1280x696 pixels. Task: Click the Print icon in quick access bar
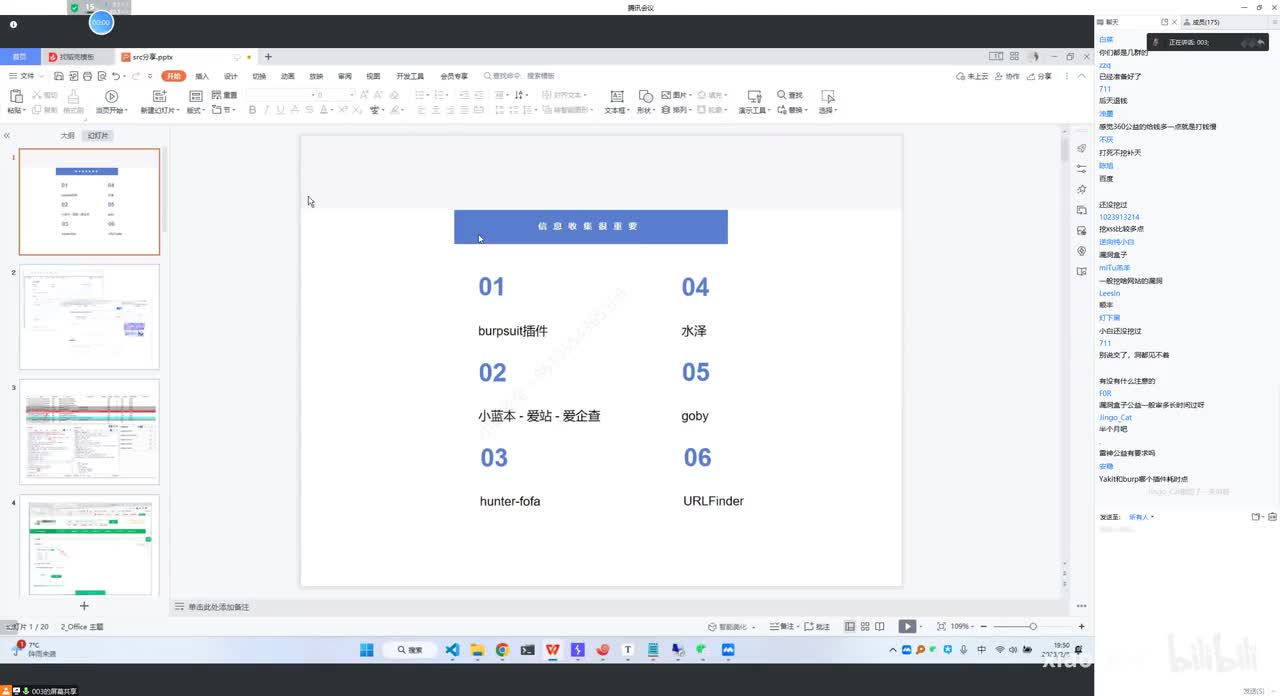[87, 76]
